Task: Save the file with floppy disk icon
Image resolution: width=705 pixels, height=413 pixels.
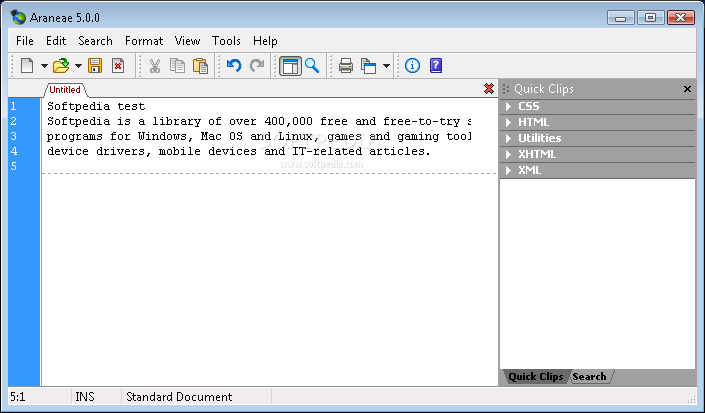Action: click(x=95, y=66)
